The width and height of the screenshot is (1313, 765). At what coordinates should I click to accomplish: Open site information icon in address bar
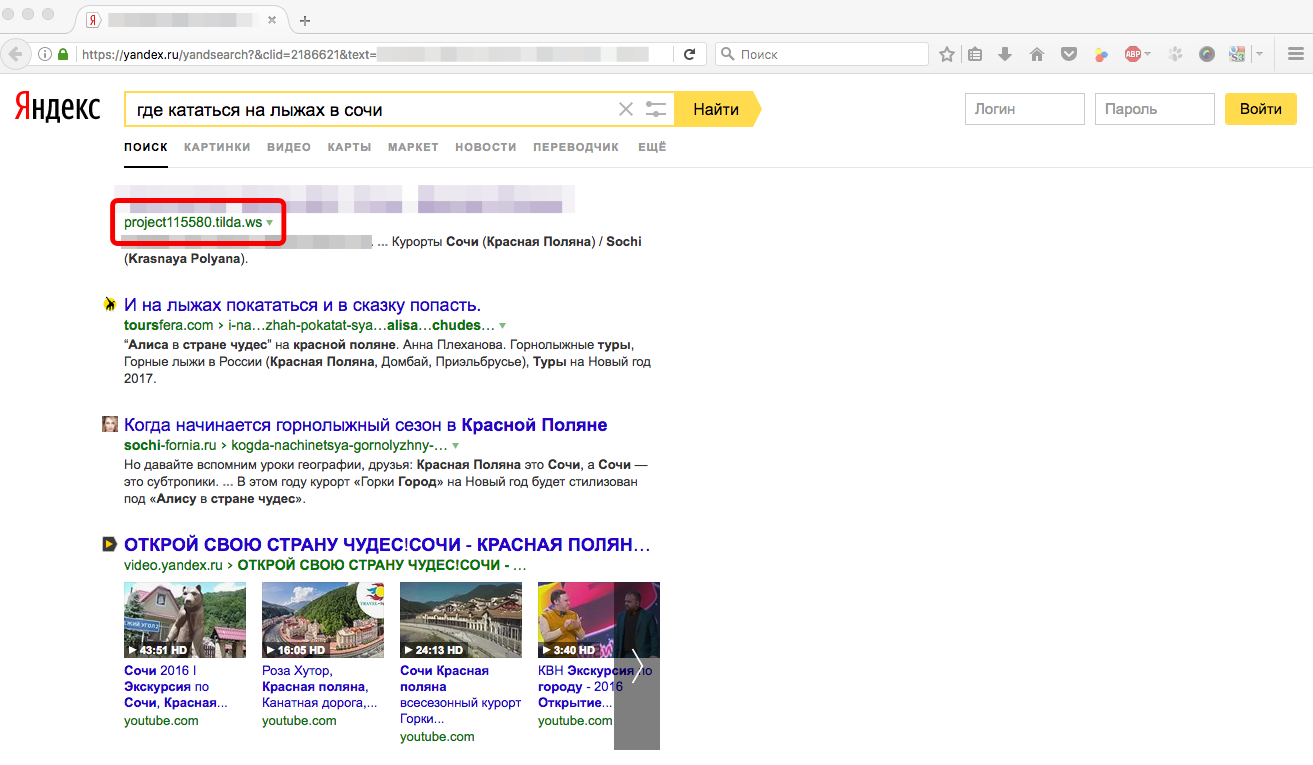(x=45, y=54)
